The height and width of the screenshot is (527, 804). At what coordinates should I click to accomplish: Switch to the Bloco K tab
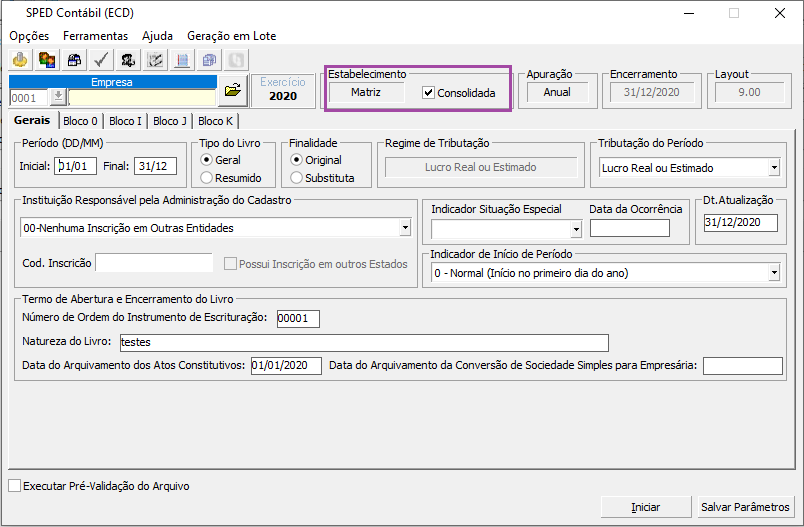(x=215, y=121)
